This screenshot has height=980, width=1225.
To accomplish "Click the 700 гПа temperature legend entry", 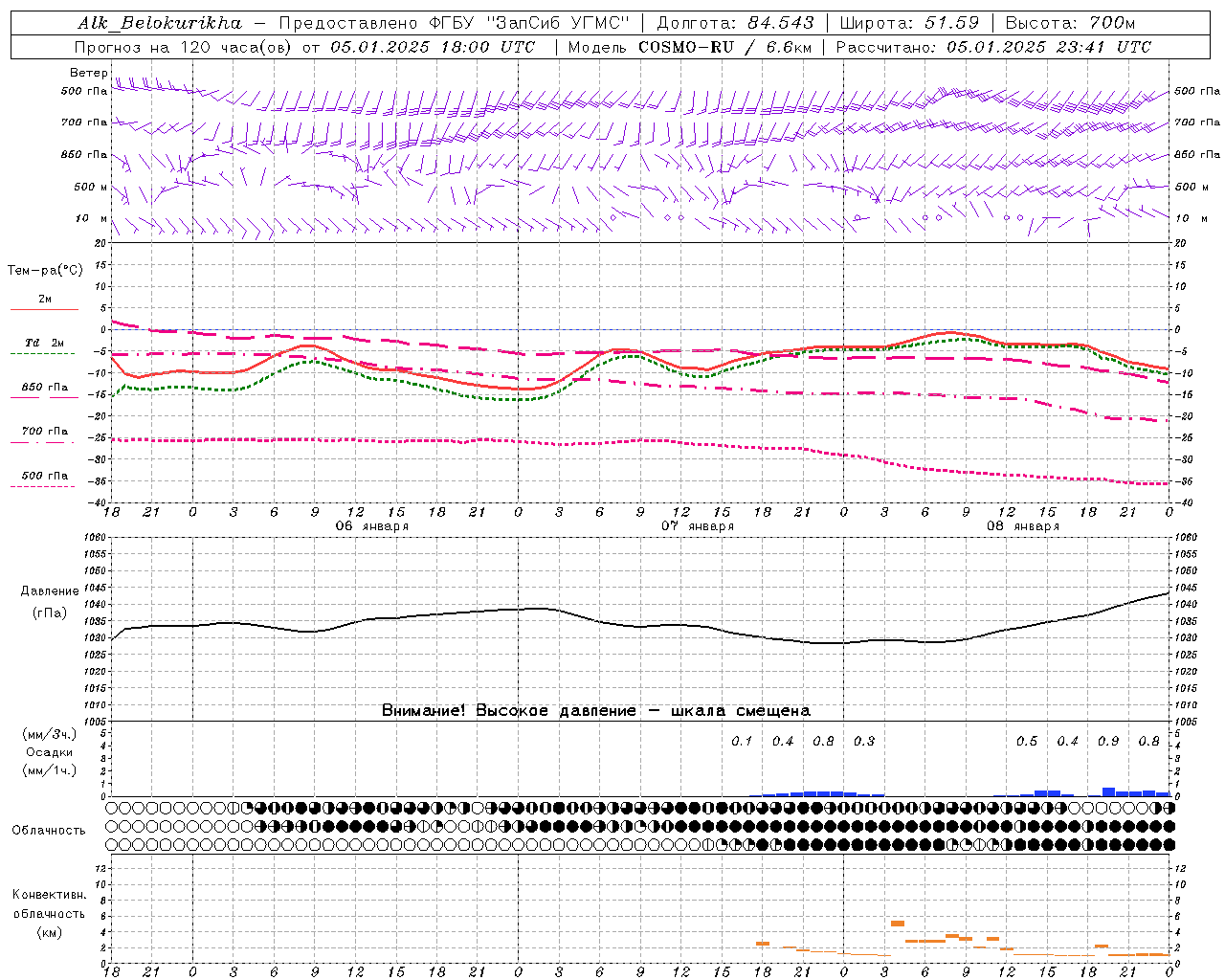I will (44, 432).
